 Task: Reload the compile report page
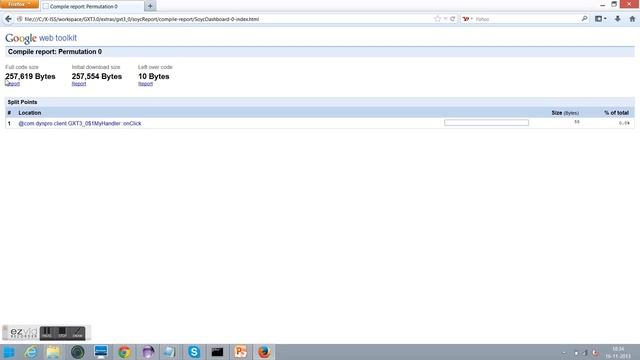tap(452, 19)
